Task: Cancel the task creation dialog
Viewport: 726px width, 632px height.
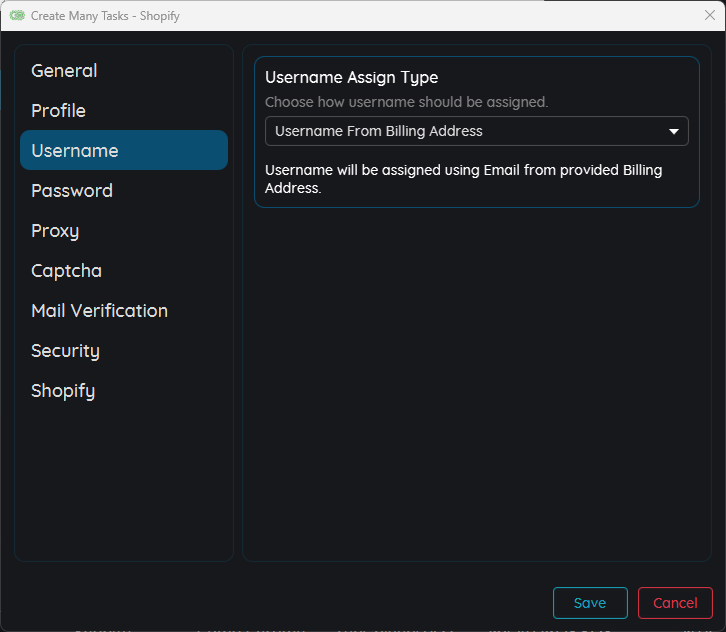Action: [675, 603]
